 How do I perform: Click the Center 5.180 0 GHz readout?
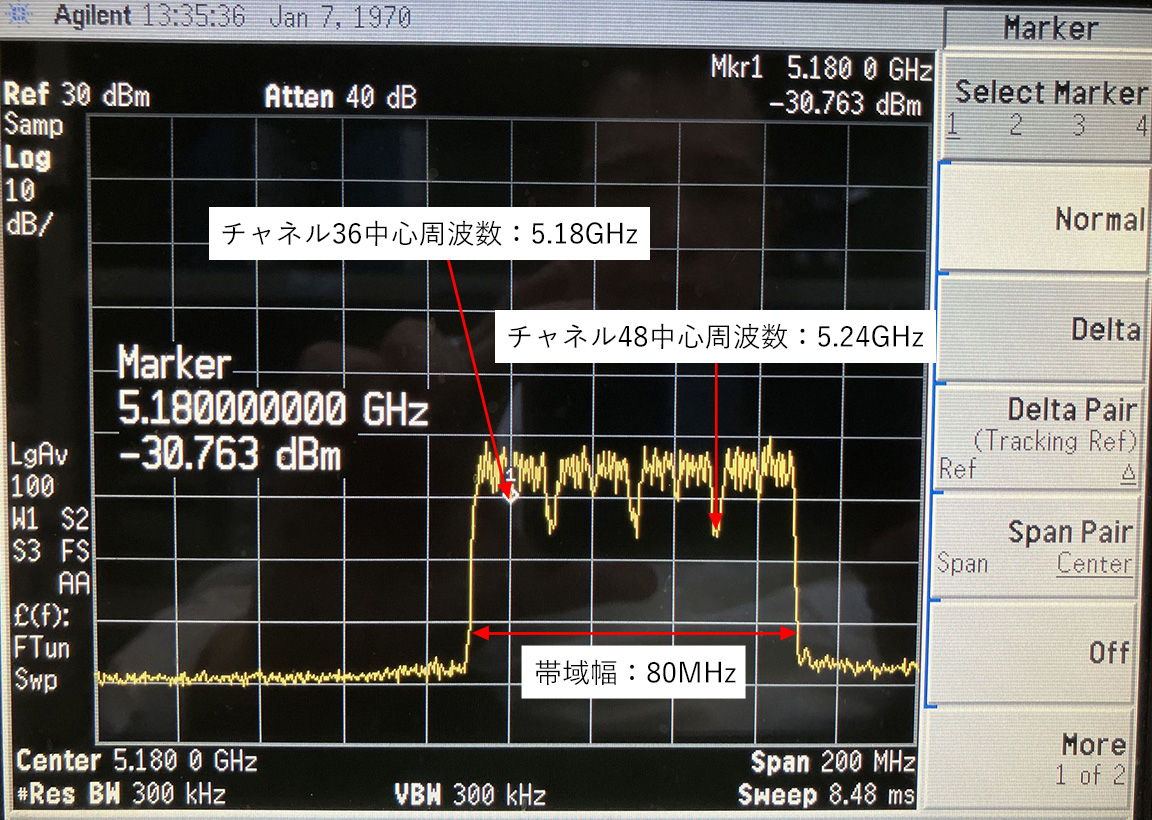137,762
